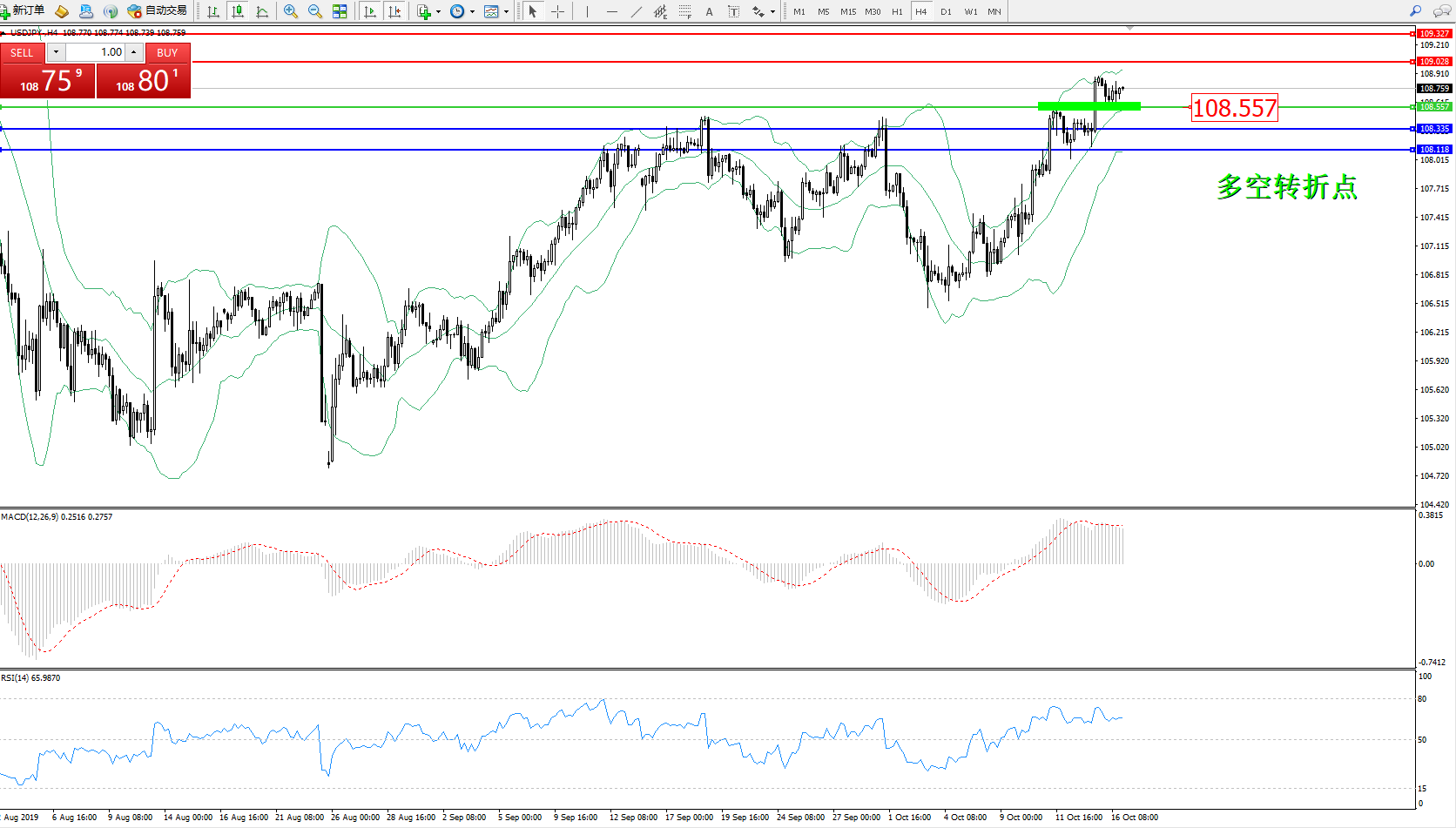Select the trendline drawing tool
Image resolution: width=1456 pixels, height=828 pixels.
(637, 11)
